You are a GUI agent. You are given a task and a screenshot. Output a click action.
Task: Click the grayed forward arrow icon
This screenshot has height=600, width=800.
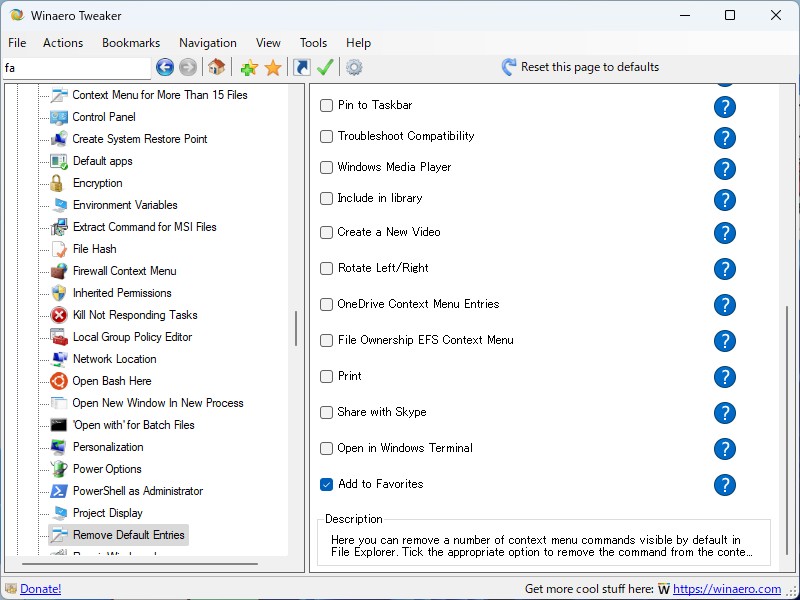coord(188,67)
